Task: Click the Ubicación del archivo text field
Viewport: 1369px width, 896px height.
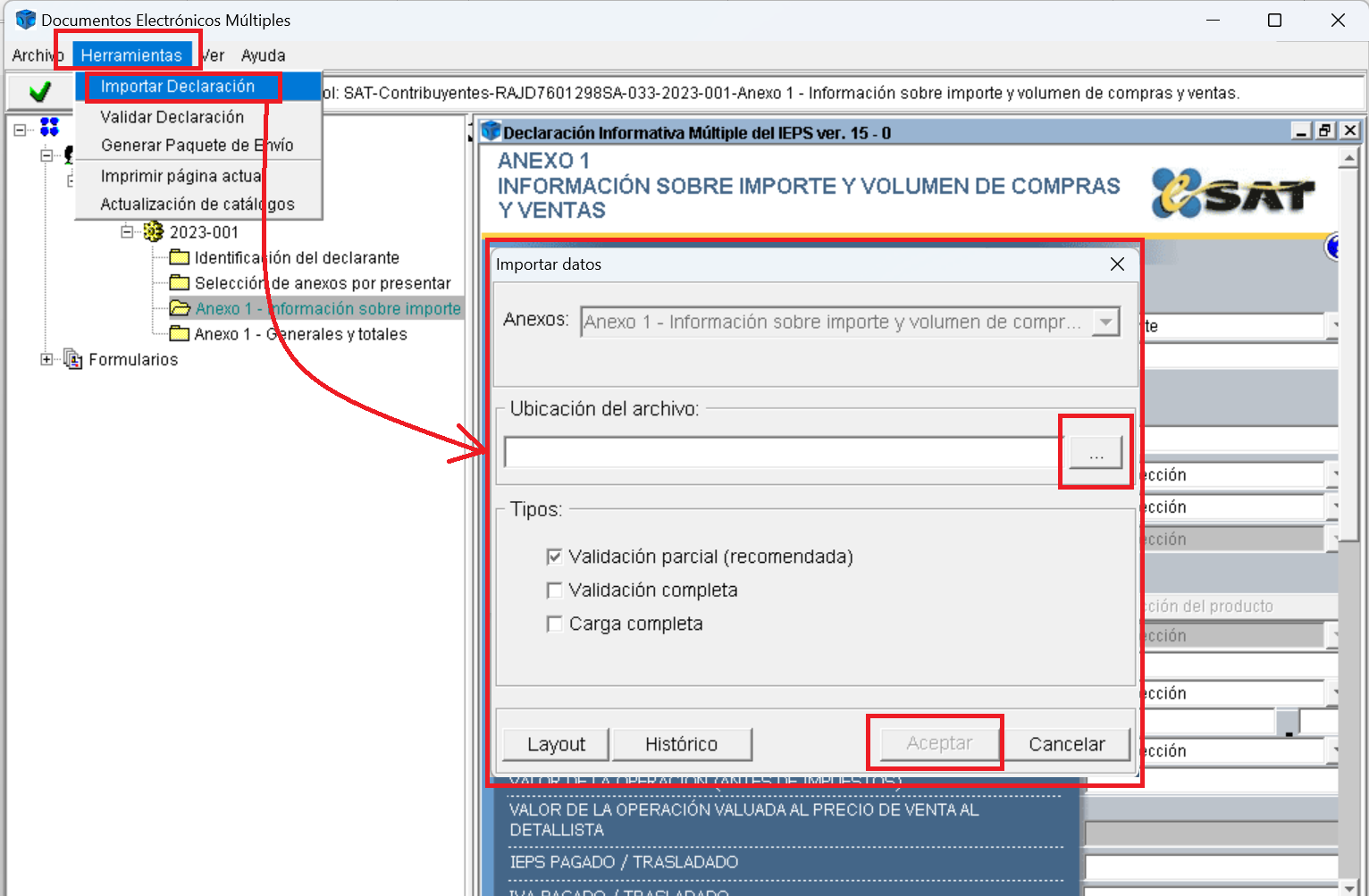Action: (x=782, y=453)
